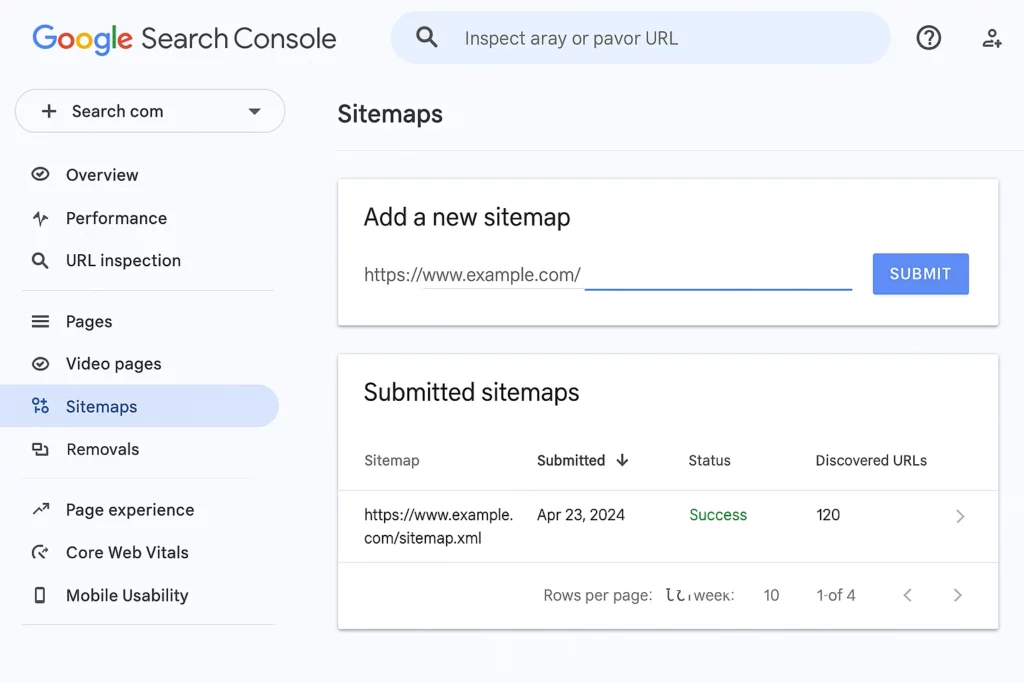The height and width of the screenshot is (683, 1024).
Task: Click the Page experience trend icon
Action: [40, 510]
